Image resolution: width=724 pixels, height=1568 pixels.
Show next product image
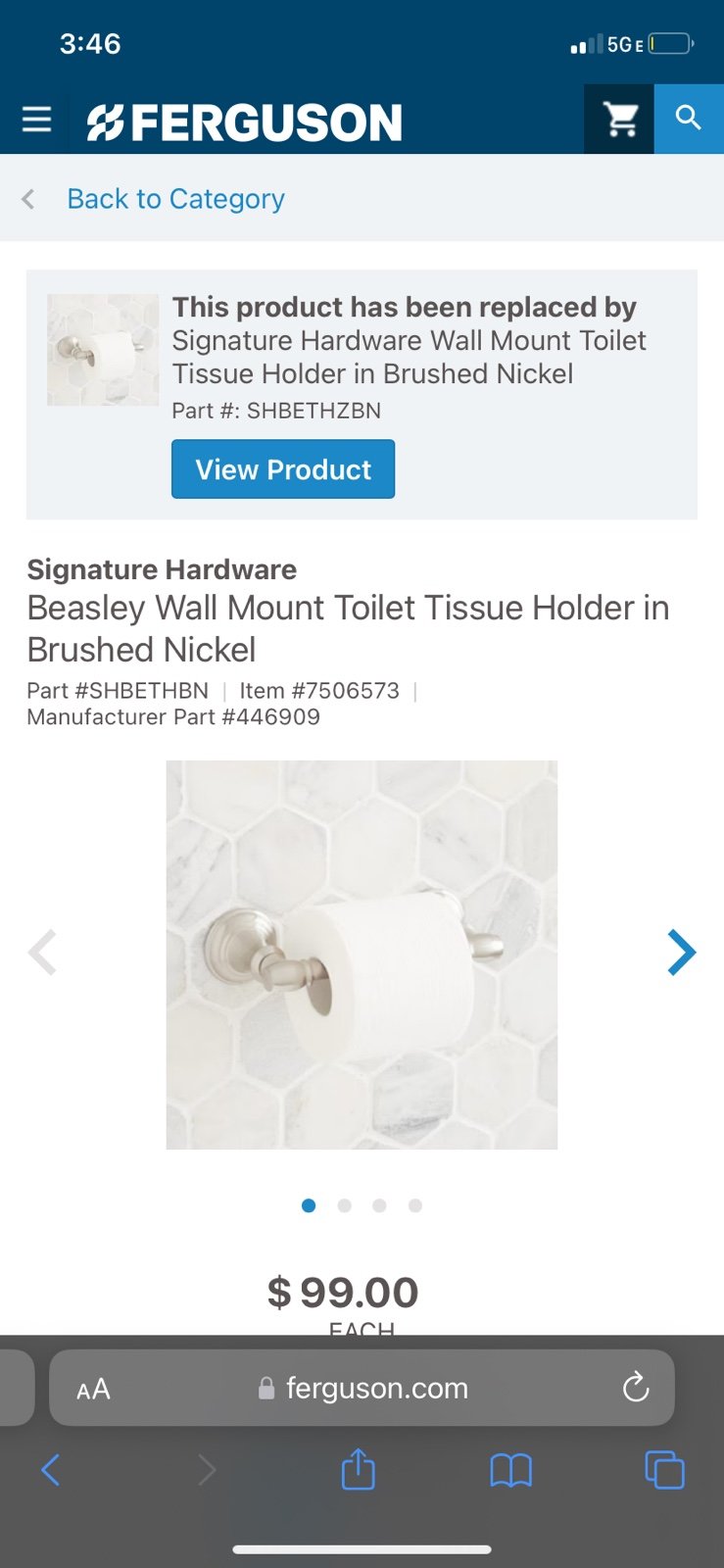coord(681,953)
